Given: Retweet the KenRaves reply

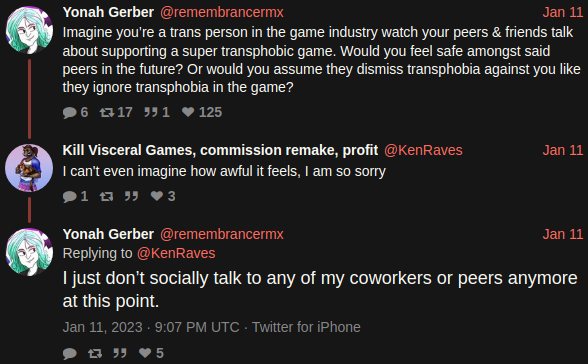Looking at the screenshot, I should point(106,196).
